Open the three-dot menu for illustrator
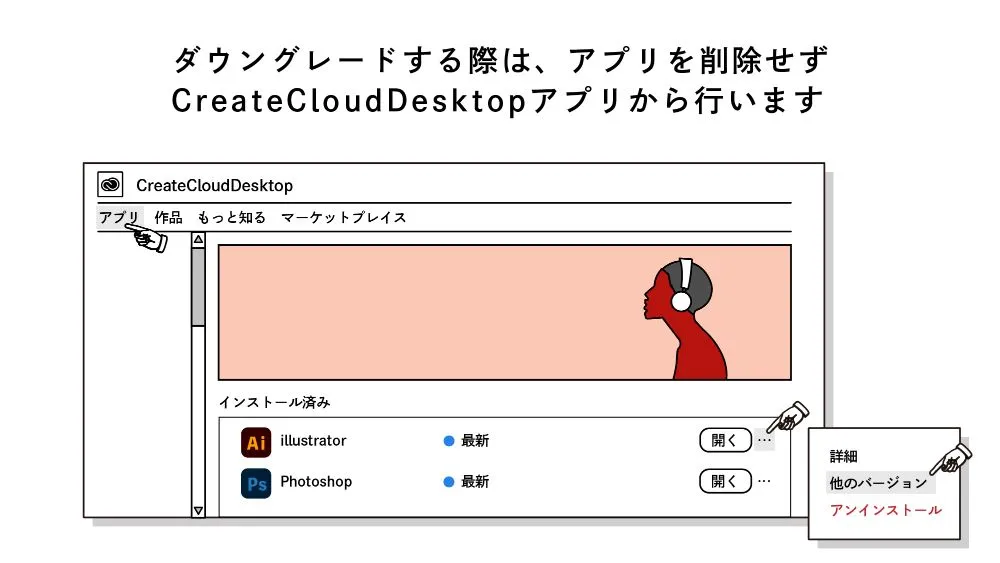Screen dimensions: 1000x563 (764, 440)
